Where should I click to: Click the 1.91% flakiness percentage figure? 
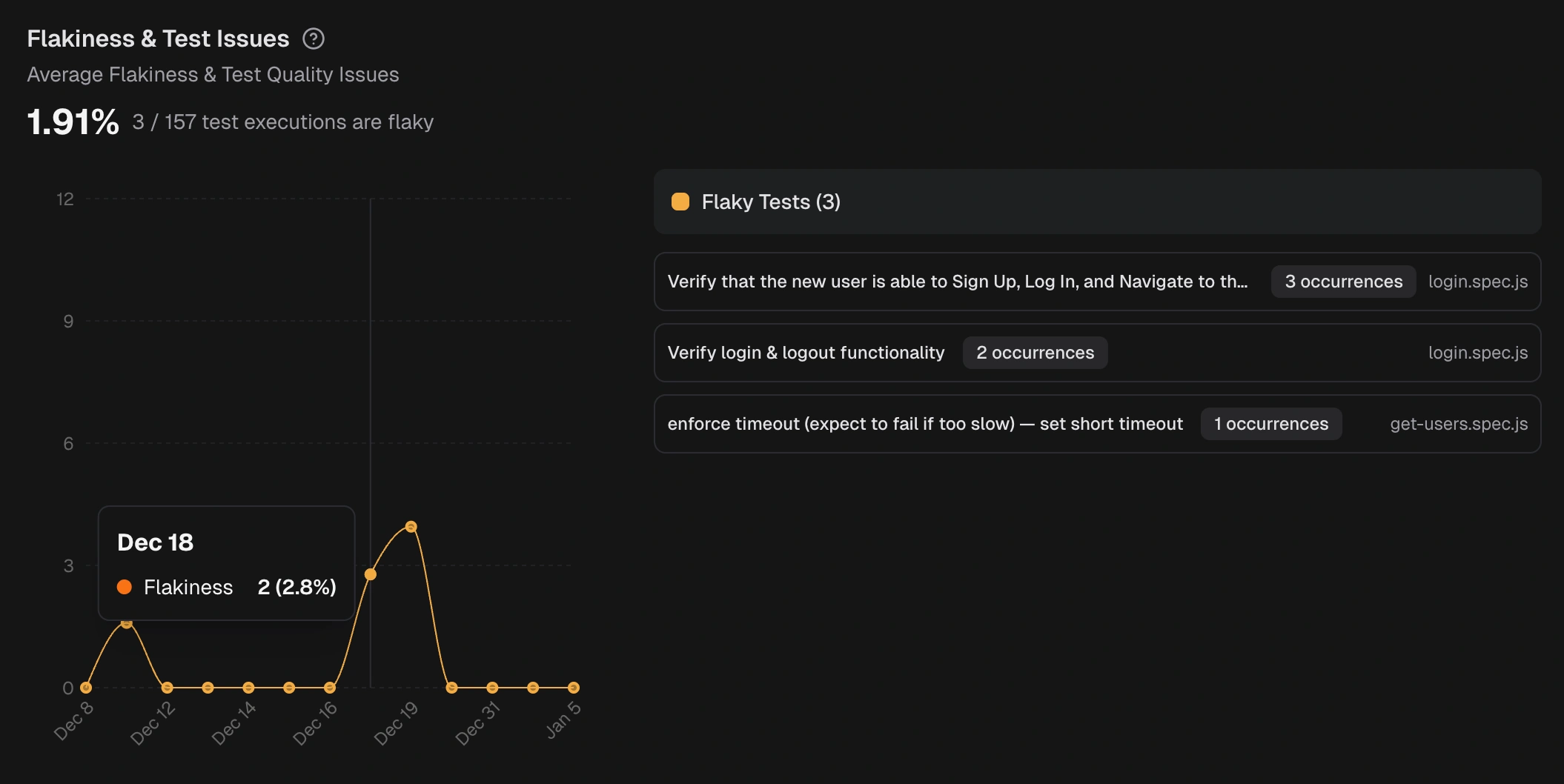pyautogui.click(x=73, y=120)
